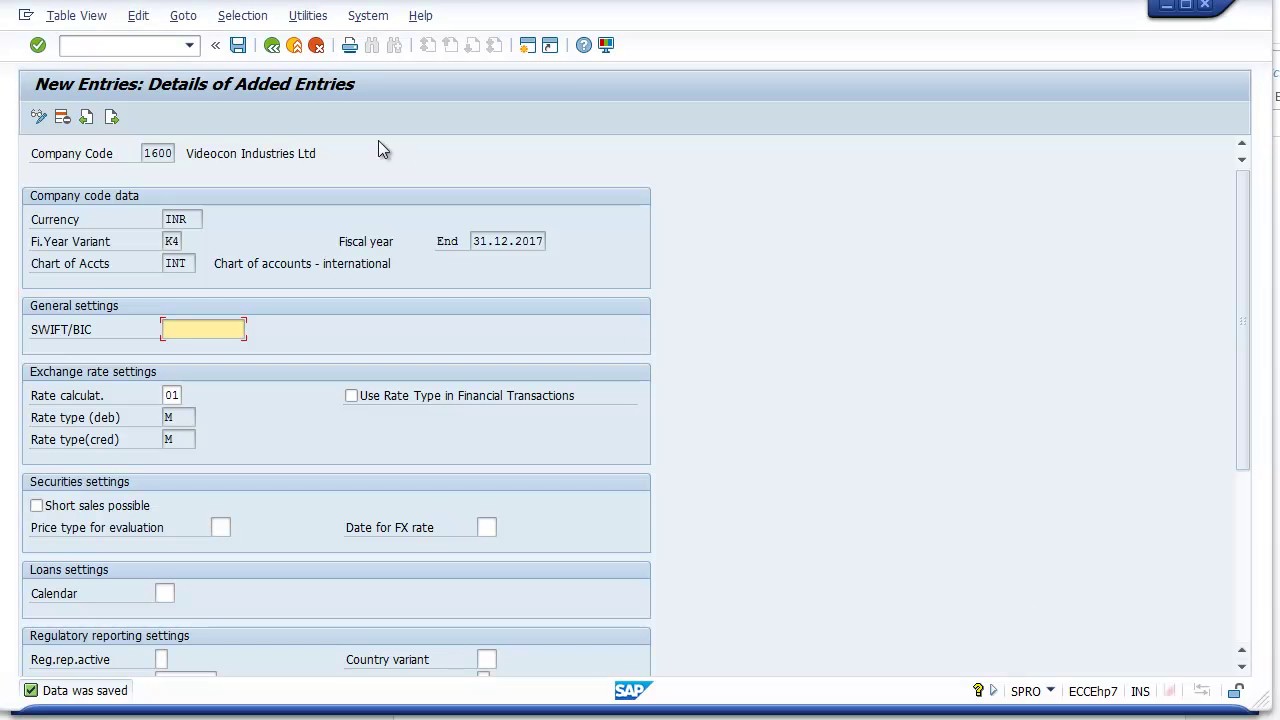Image resolution: width=1280 pixels, height=720 pixels.
Task: Open the Help menu
Action: pyautogui.click(x=420, y=15)
